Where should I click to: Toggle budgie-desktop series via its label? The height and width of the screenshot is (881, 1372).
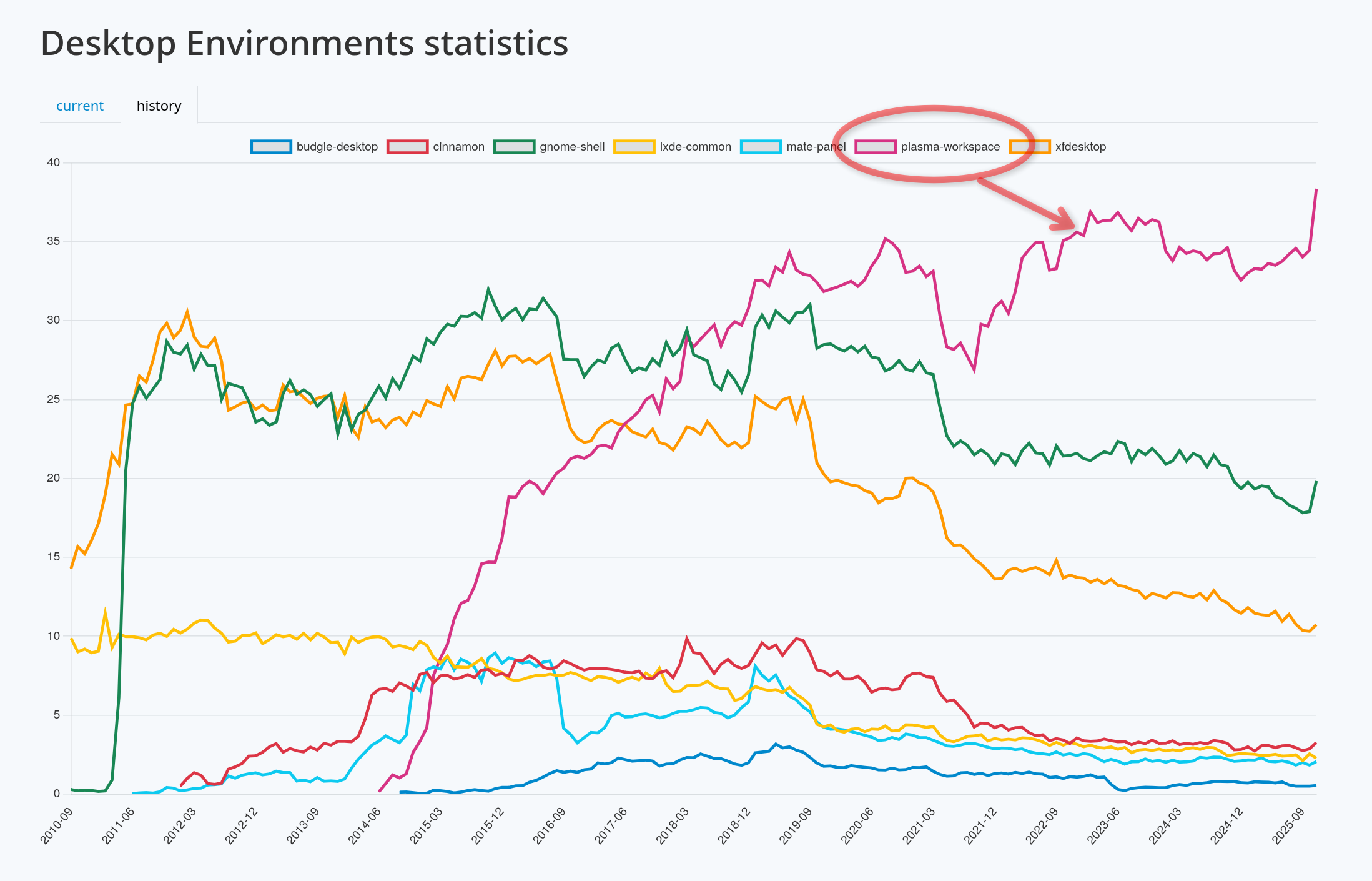tap(337, 147)
